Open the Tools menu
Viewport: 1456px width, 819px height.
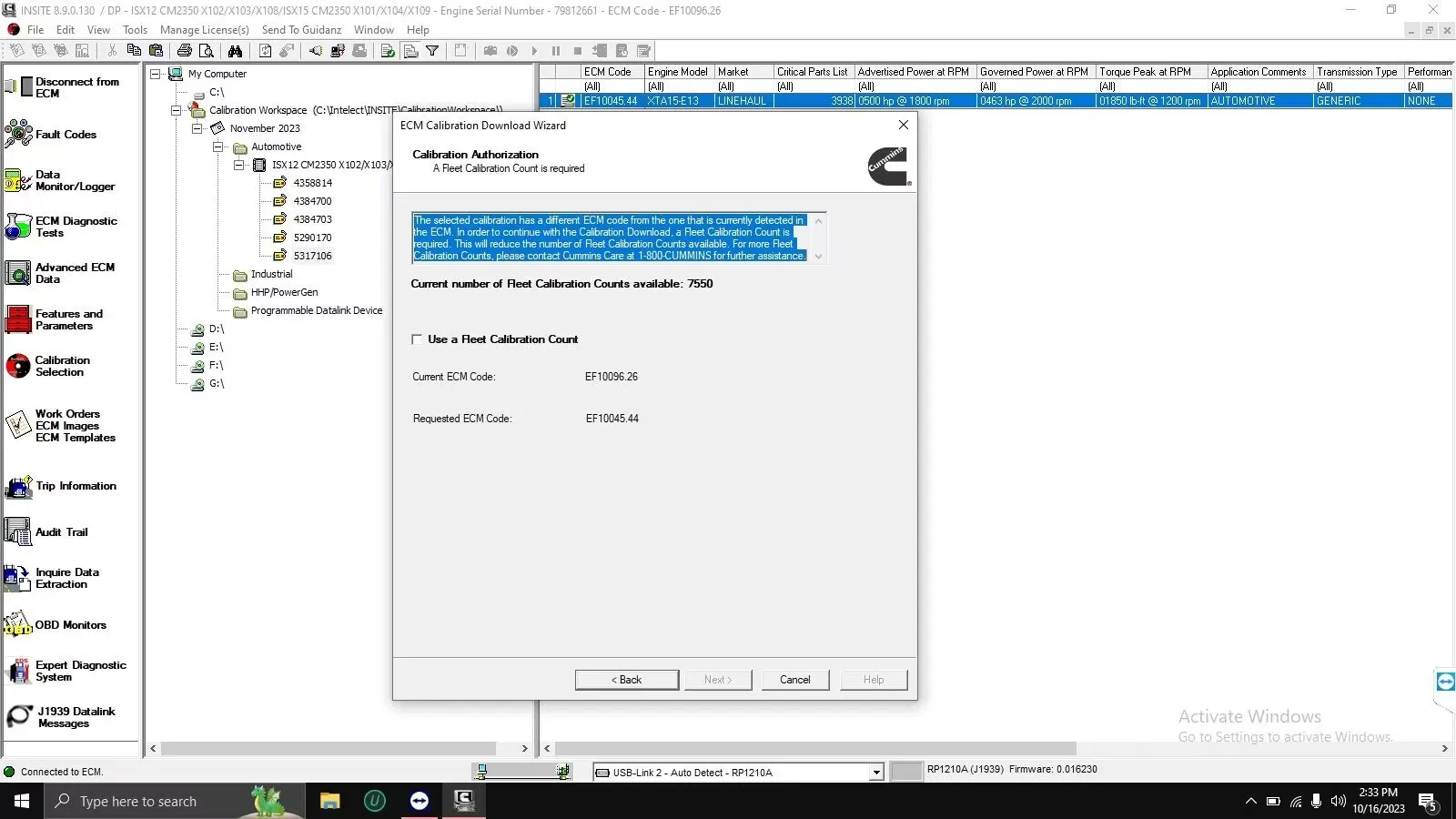(135, 30)
